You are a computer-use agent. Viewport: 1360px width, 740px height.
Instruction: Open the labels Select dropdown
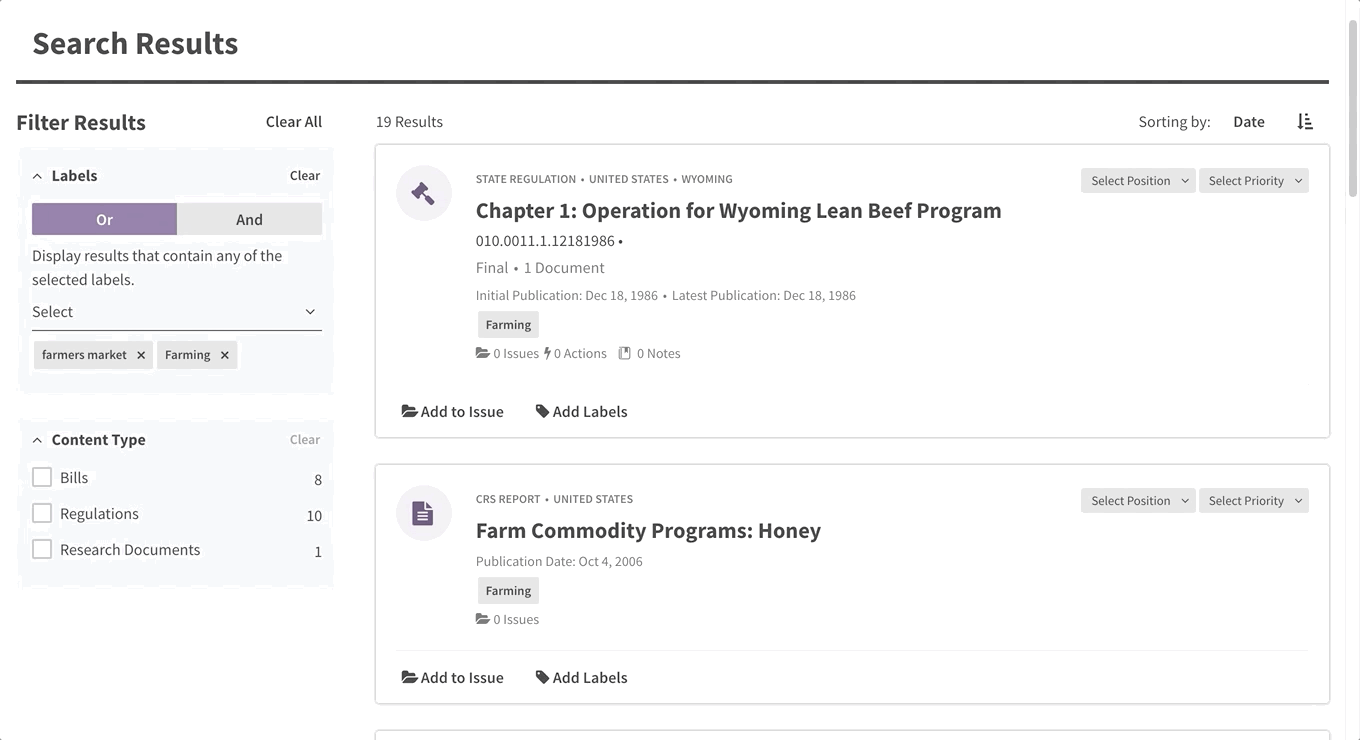[x=177, y=312]
